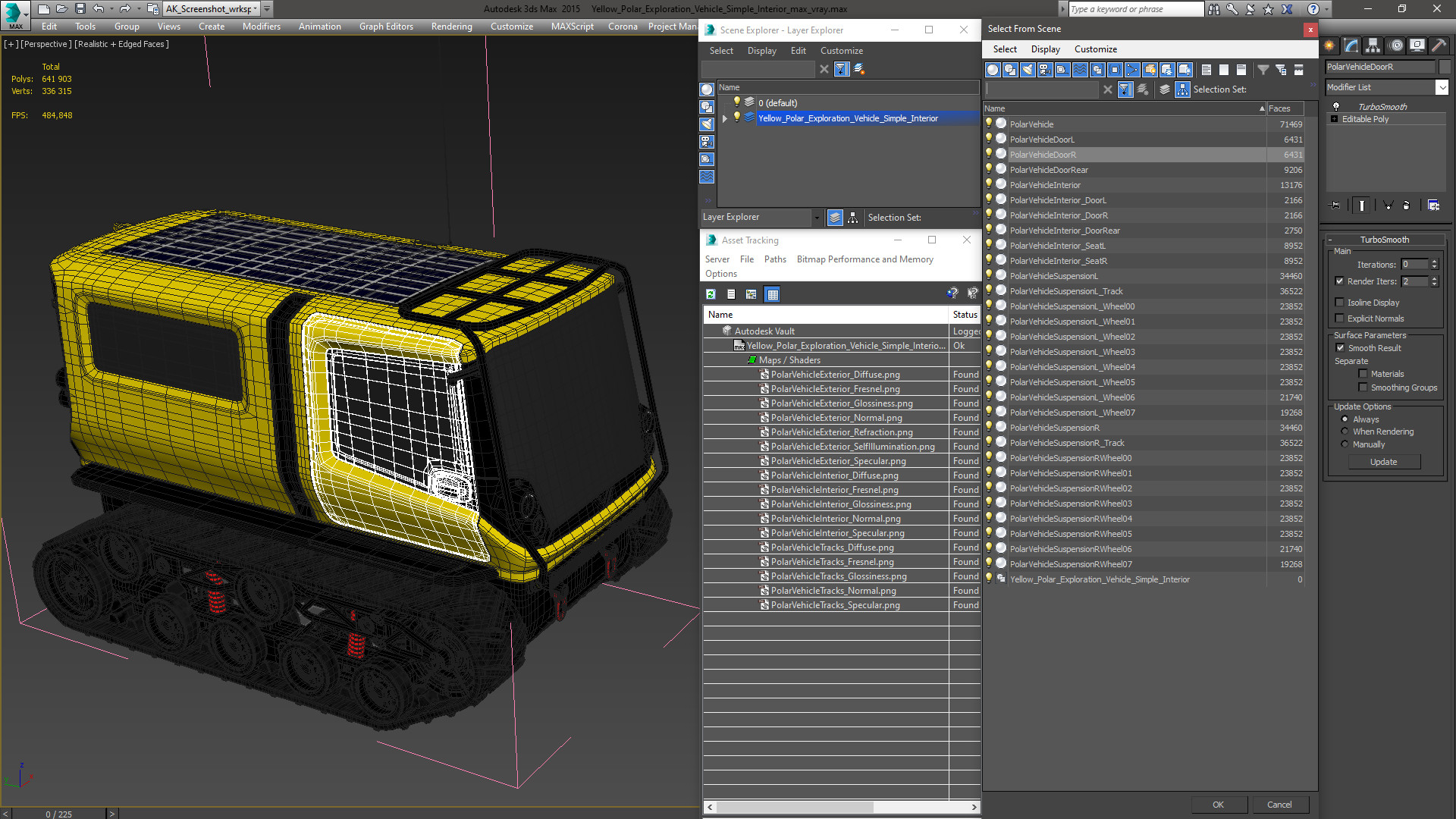This screenshot has height=819, width=1456.
Task: Enable Separate by Materials checkbox
Action: 1363,374
